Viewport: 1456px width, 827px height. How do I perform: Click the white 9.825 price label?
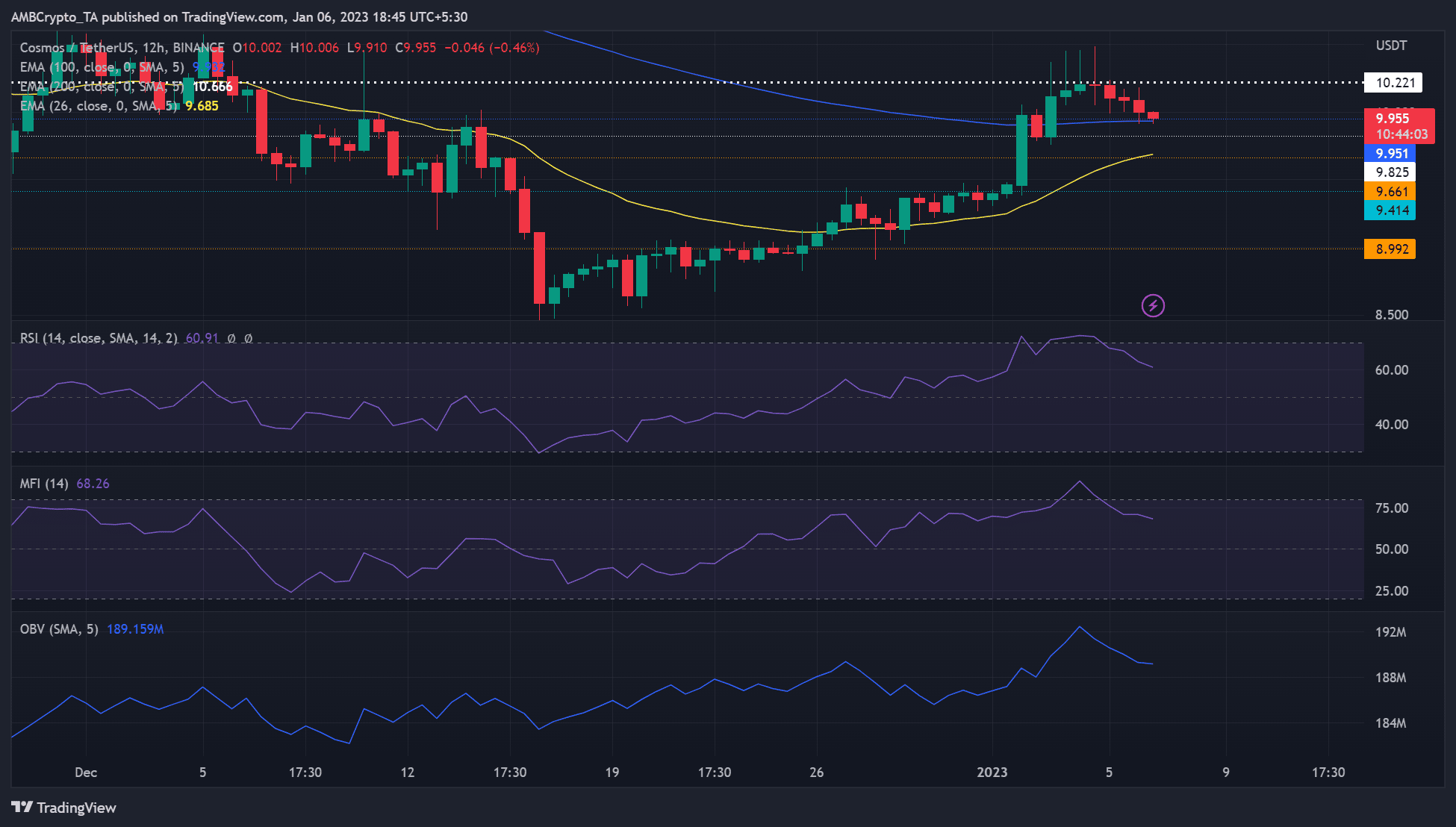(1391, 172)
